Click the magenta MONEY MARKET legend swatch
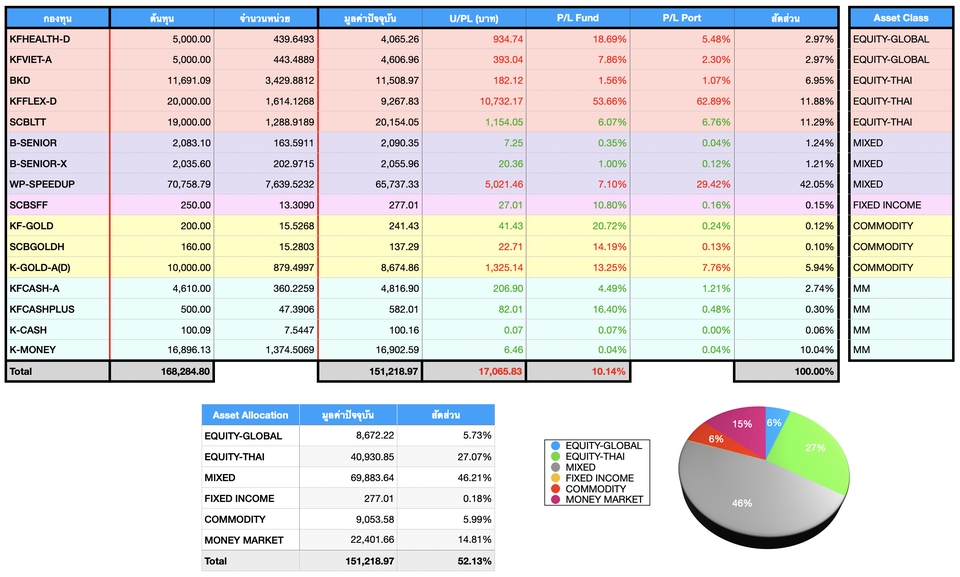Image resolution: width=960 pixels, height=577 pixels. 555,499
